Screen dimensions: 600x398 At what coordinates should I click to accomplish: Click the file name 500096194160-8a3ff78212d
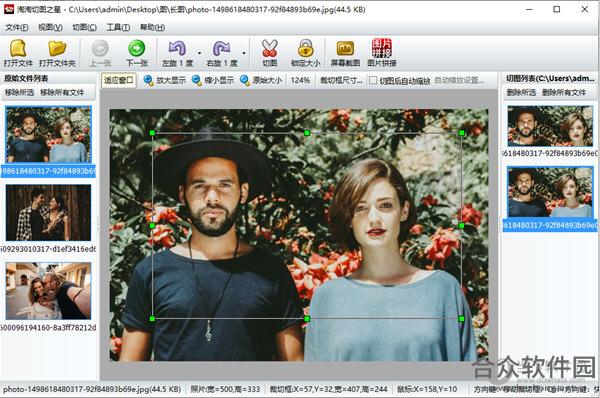(x=48, y=328)
